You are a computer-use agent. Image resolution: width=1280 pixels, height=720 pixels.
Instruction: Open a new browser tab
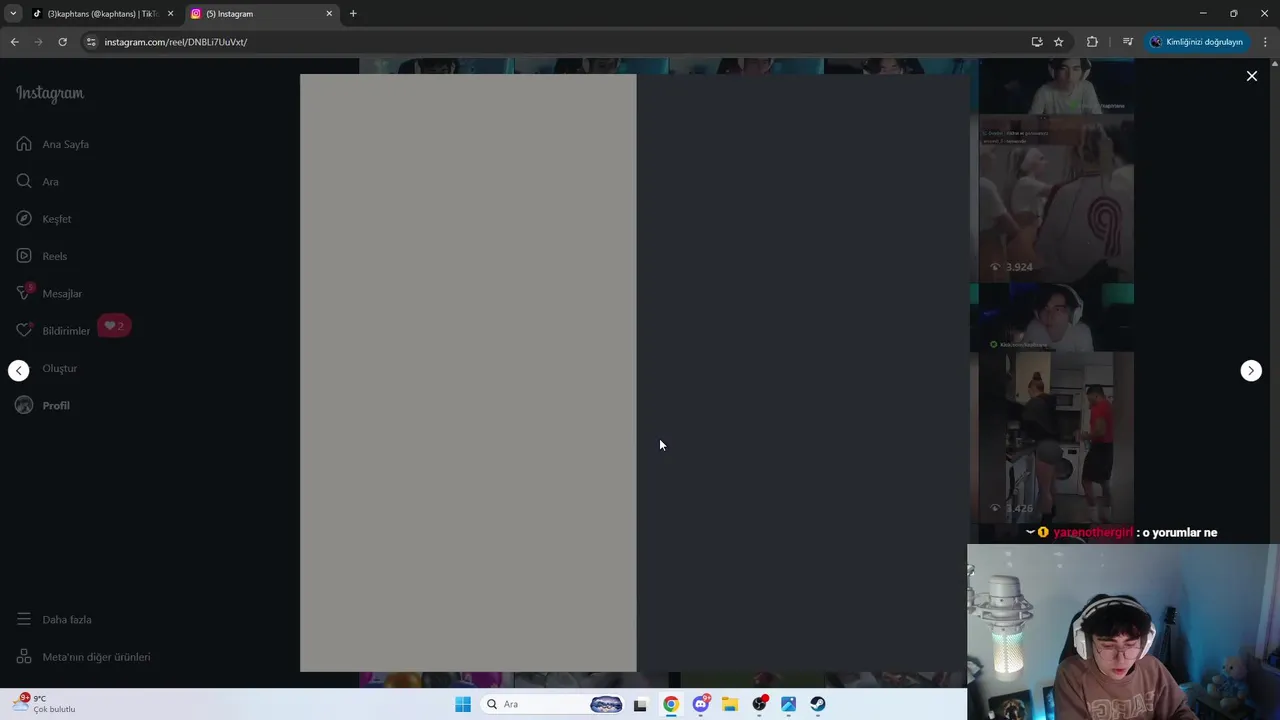(x=353, y=14)
